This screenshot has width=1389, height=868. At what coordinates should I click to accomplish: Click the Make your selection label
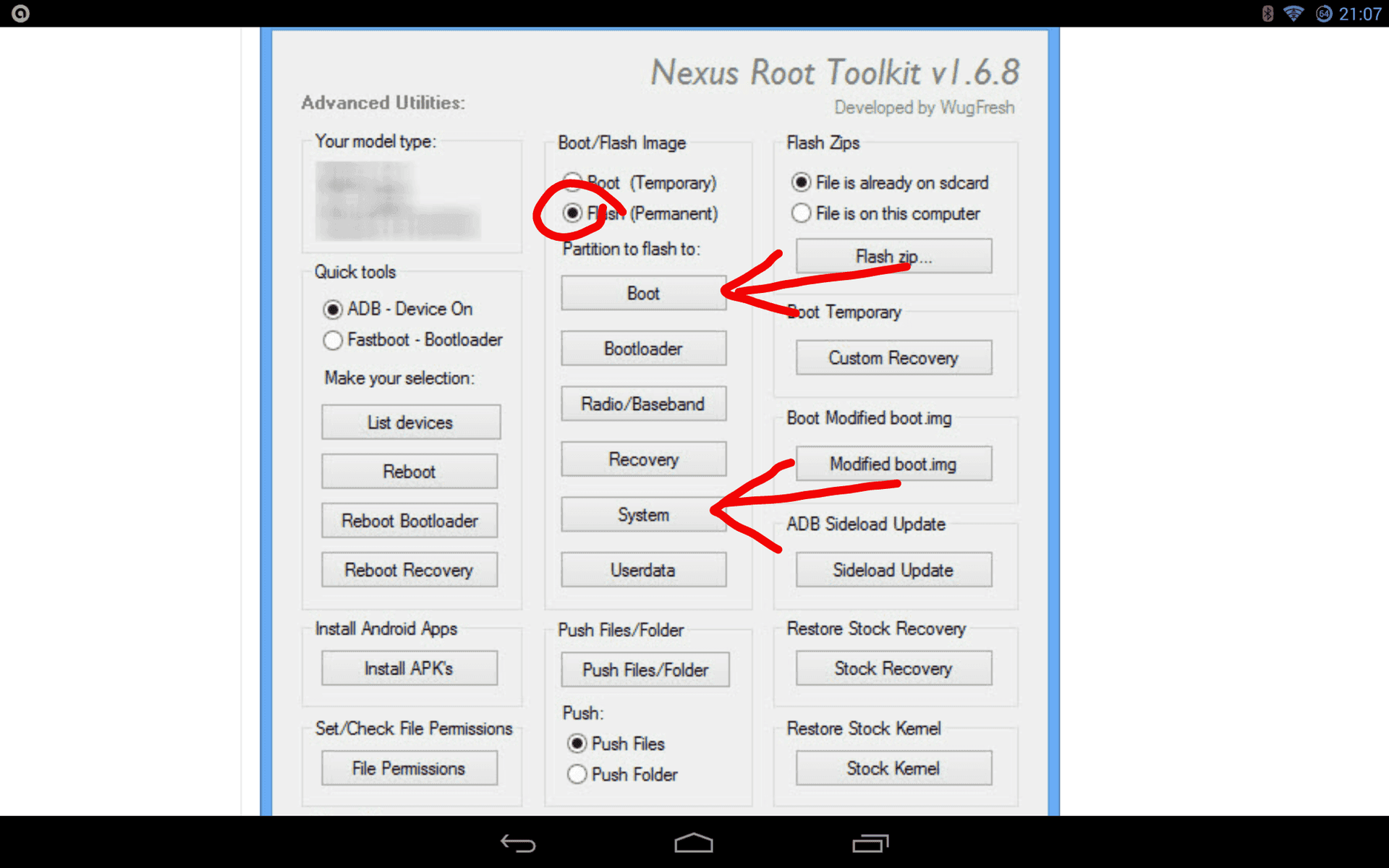(399, 378)
